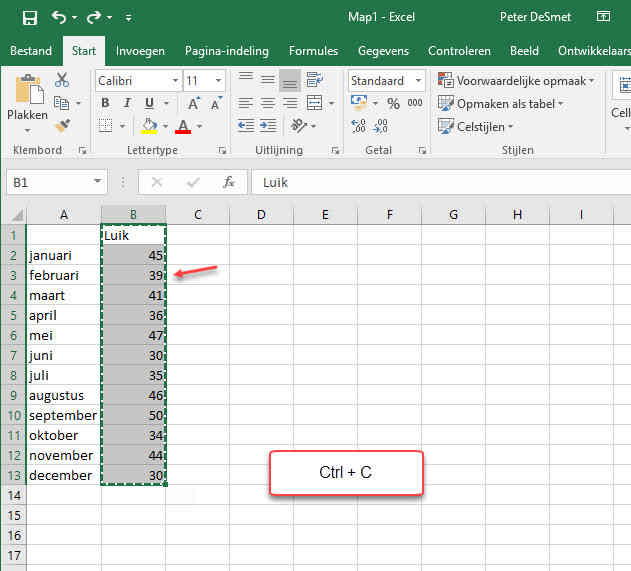Click Select All corner triangle
This screenshot has width=631, height=571.
point(16,215)
